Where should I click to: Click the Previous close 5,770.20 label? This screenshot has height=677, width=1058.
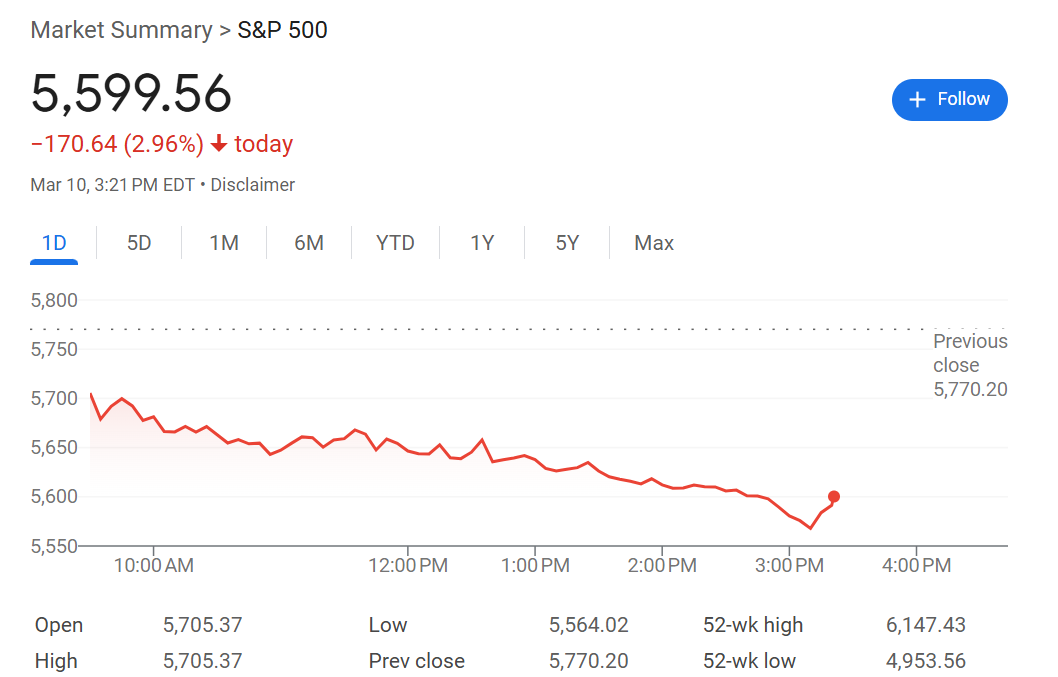[970, 365]
